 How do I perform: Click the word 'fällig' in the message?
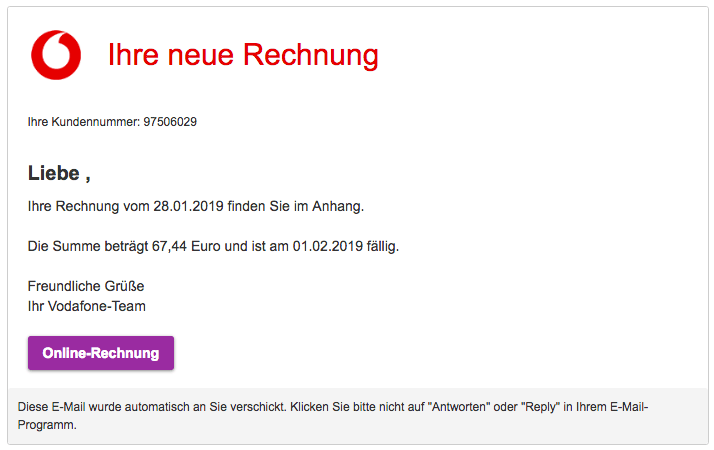pyautogui.click(x=382, y=246)
